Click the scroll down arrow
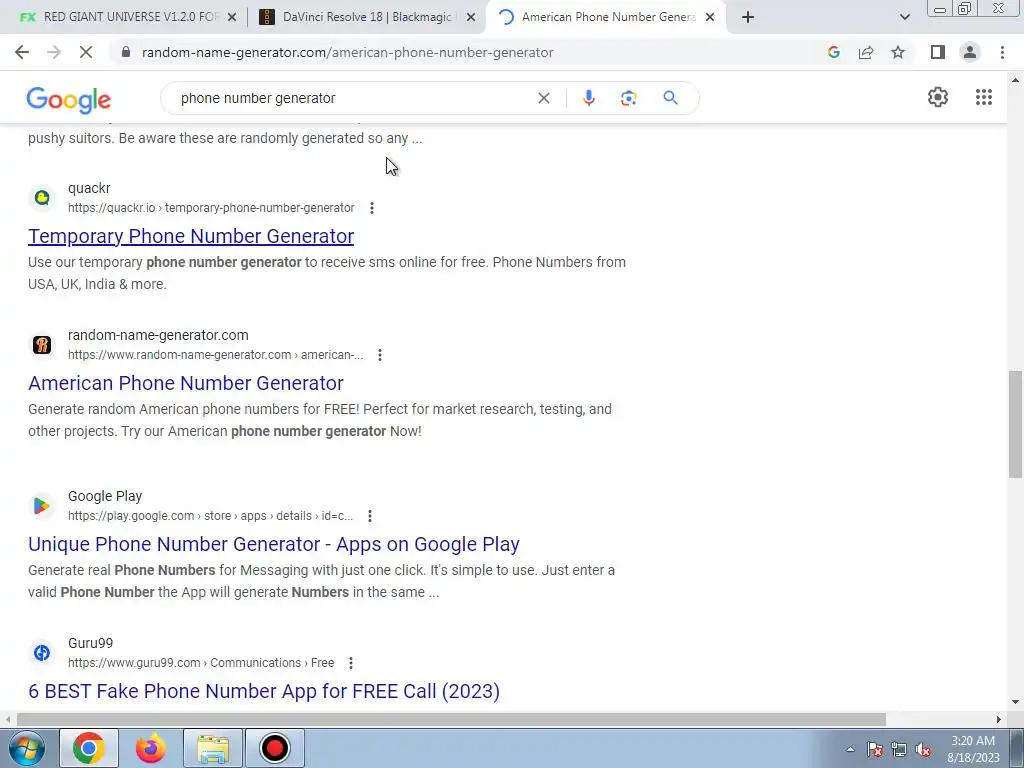Image resolution: width=1024 pixels, height=768 pixels. 1015,702
